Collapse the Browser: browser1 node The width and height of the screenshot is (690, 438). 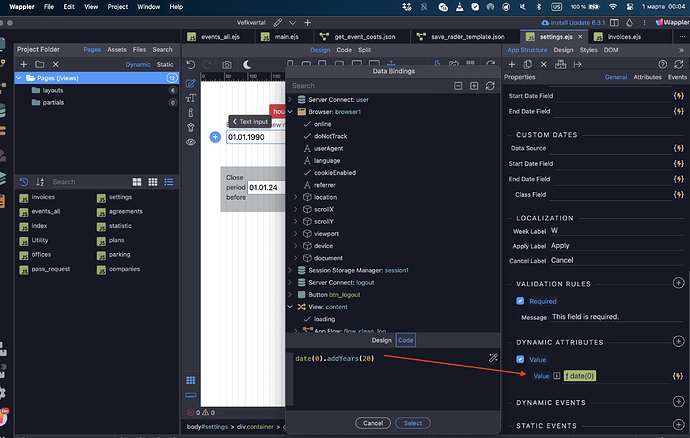click(x=290, y=112)
